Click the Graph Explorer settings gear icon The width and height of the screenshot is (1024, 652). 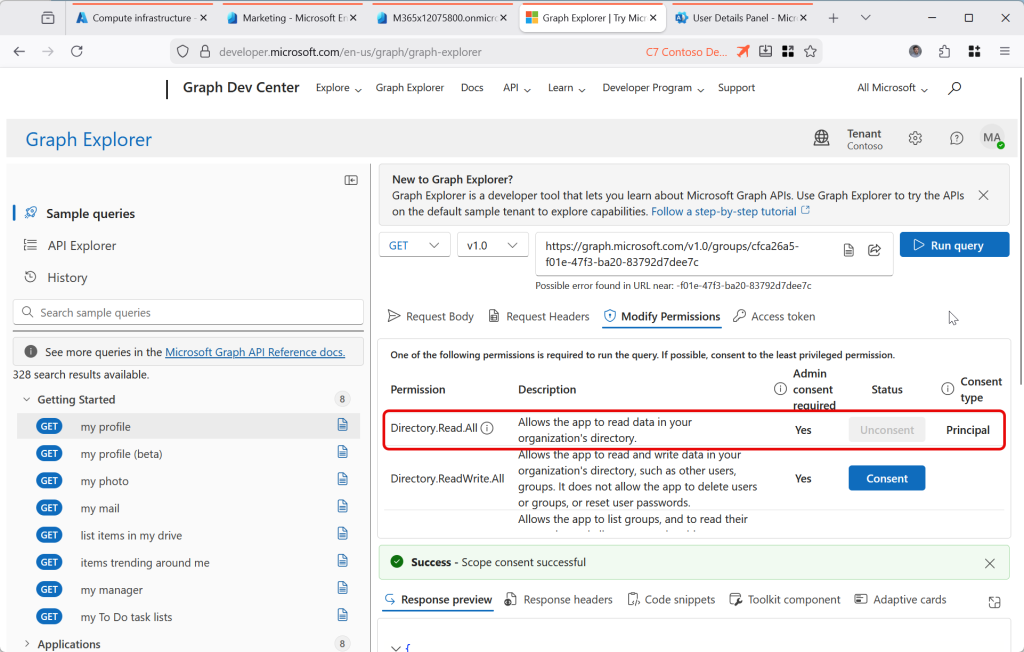tap(915, 138)
